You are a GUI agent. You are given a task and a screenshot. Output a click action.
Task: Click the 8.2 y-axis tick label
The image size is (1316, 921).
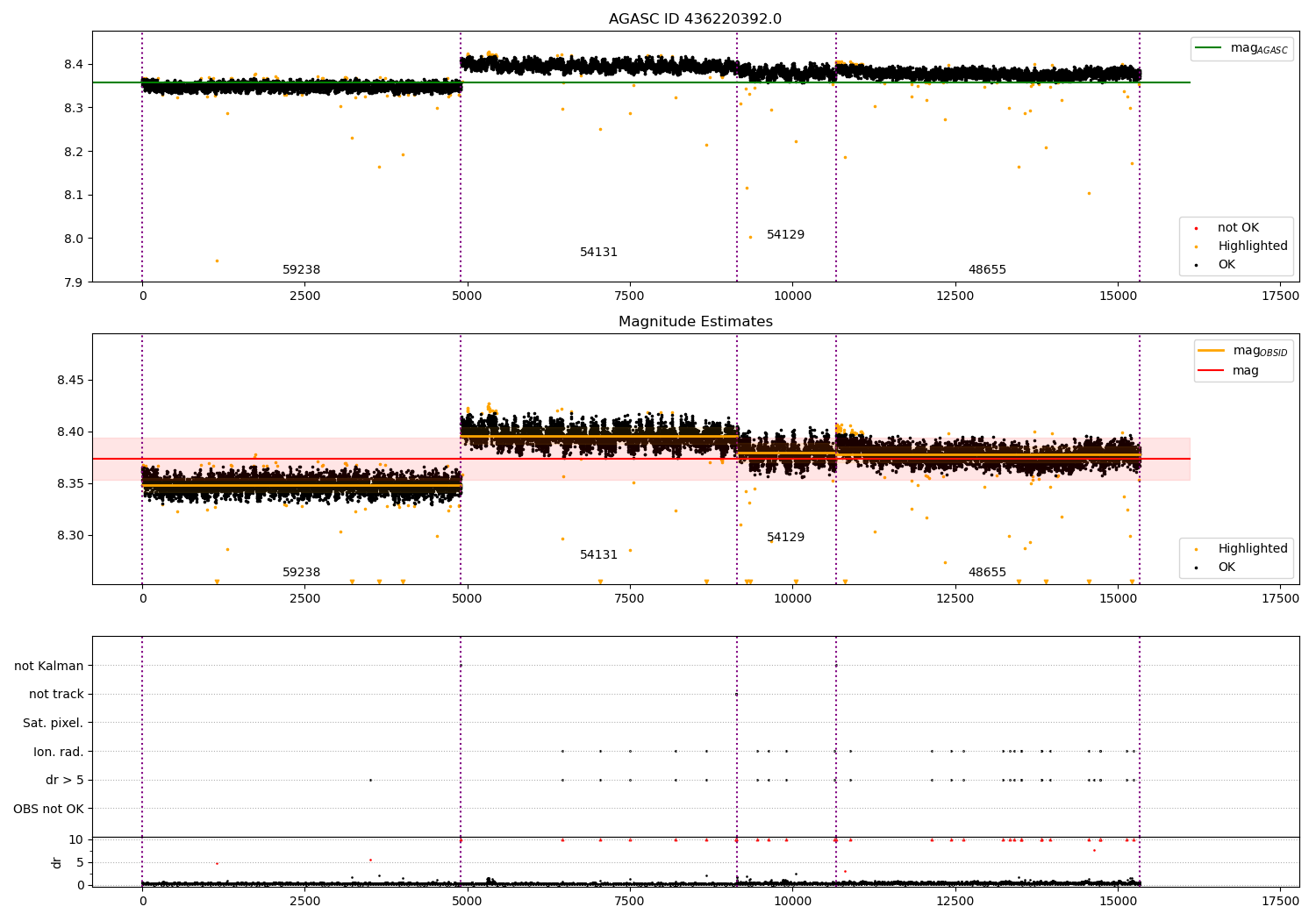pyautogui.click(x=74, y=152)
